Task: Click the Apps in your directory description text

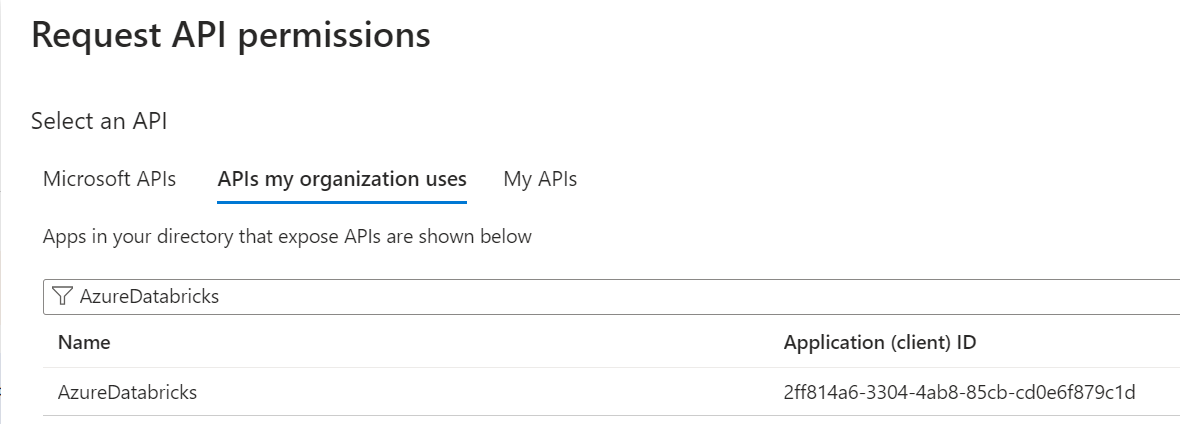Action: [287, 236]
